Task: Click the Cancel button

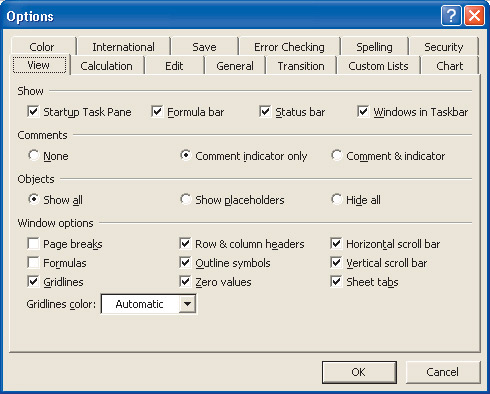Action: click(443, 372)
